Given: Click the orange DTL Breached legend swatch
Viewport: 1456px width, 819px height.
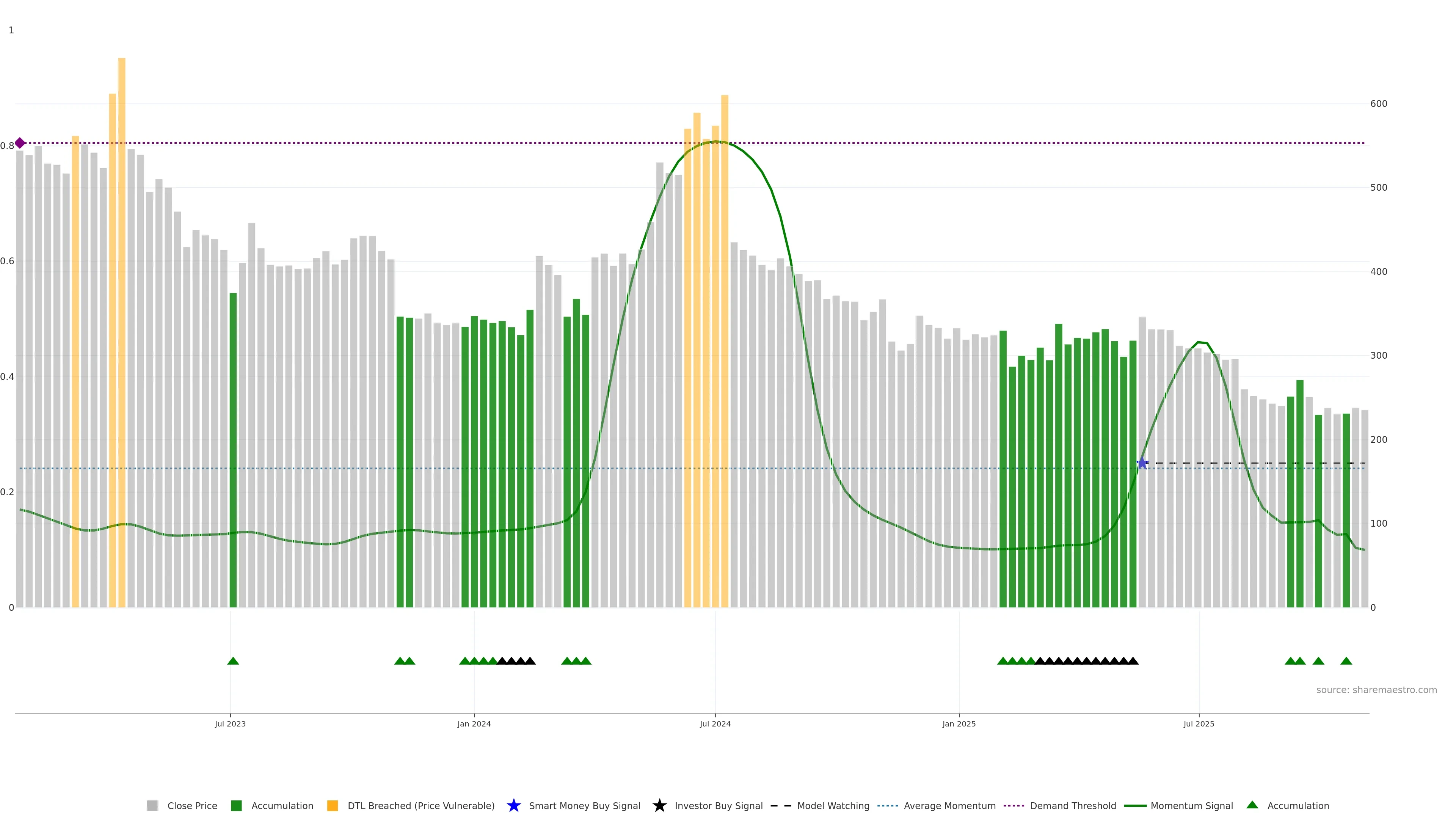Looking at the screenshot, I should click(x=333, y=805).
